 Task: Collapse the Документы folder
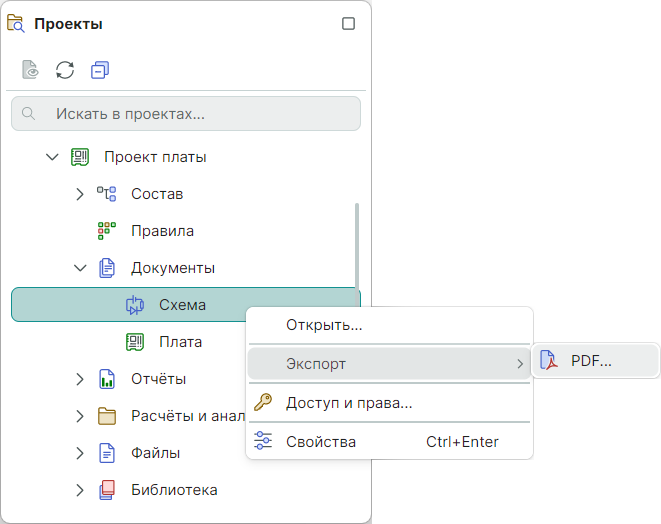(x=80, y=268)
